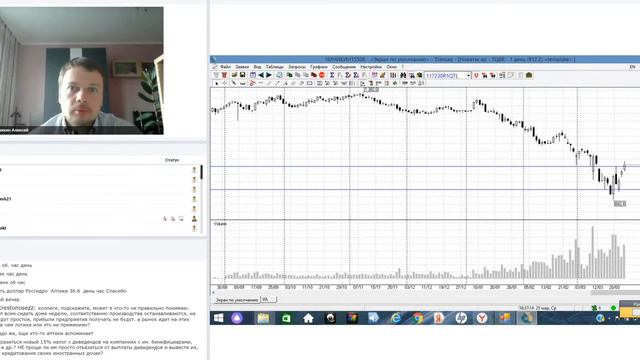Click the blue right arrow icon
This screenshot has width=640, height=360.
(x=269, y=75)
